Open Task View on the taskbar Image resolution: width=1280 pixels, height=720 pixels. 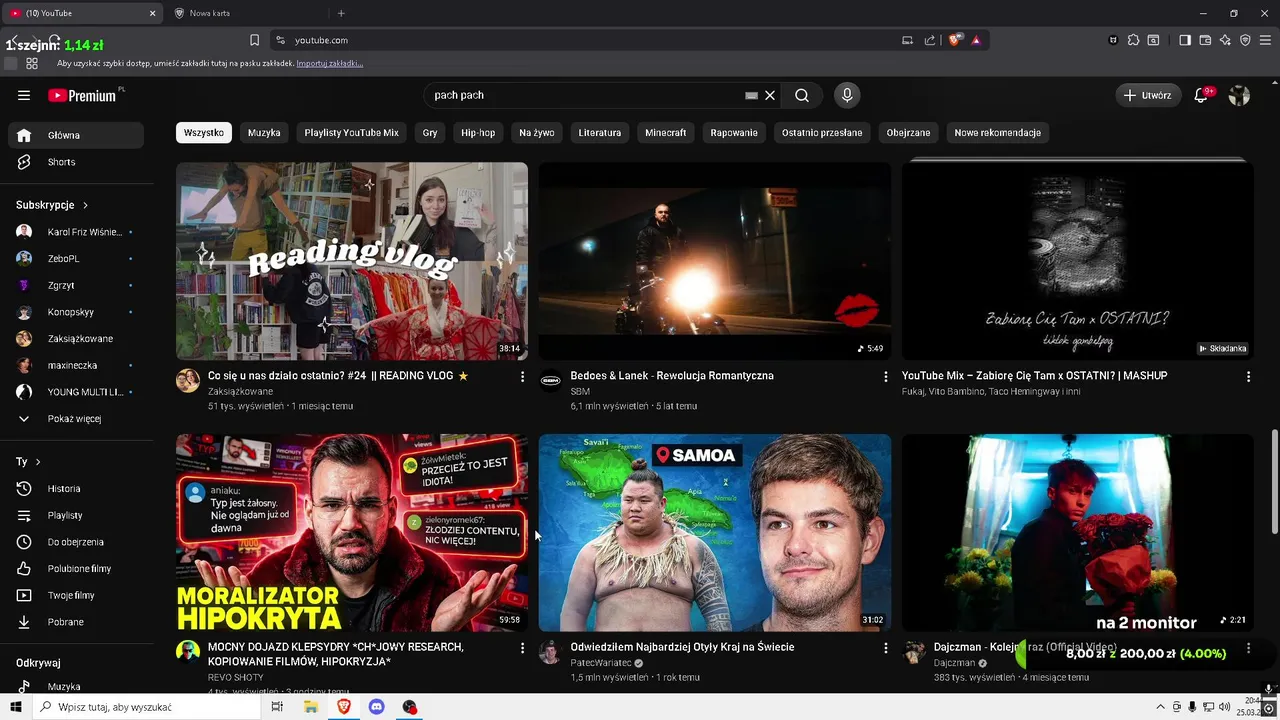277,707
